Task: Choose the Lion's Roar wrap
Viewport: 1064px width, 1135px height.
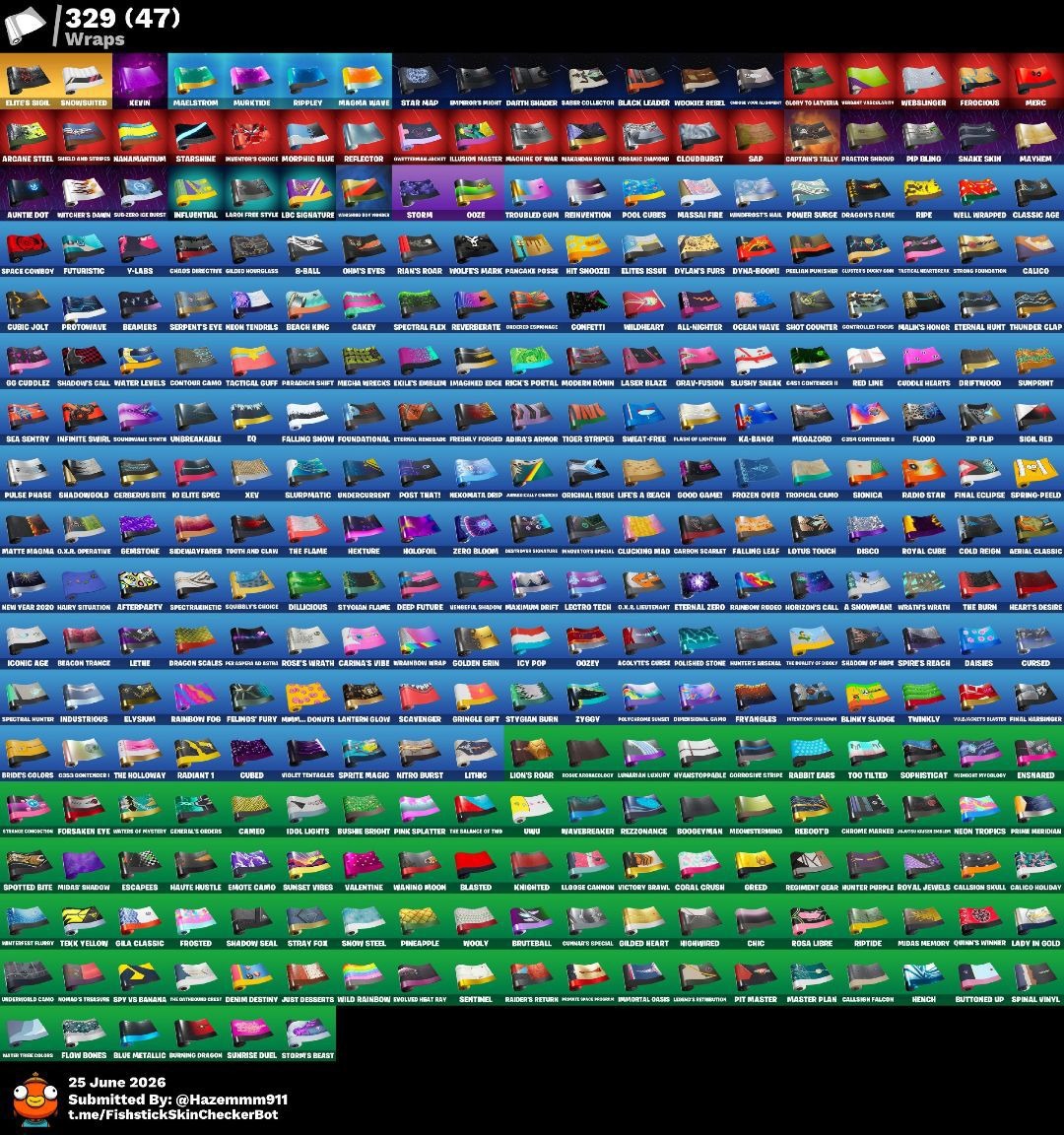Action: tap(532, 754)
